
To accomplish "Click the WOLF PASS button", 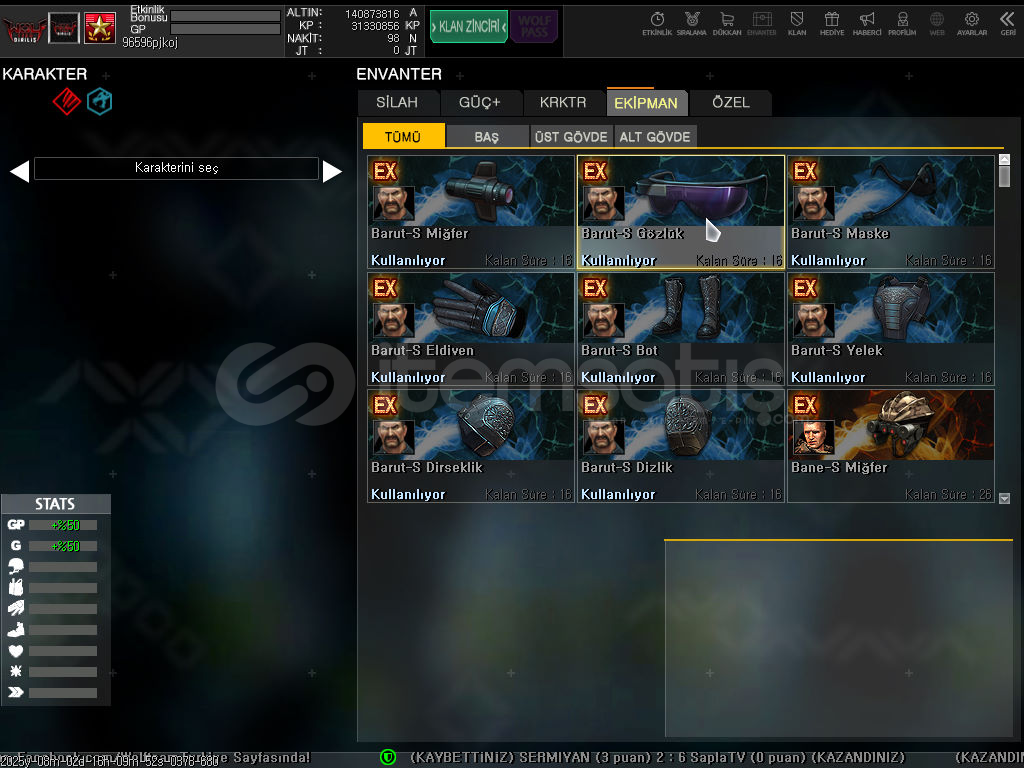I will pos(534,26).
